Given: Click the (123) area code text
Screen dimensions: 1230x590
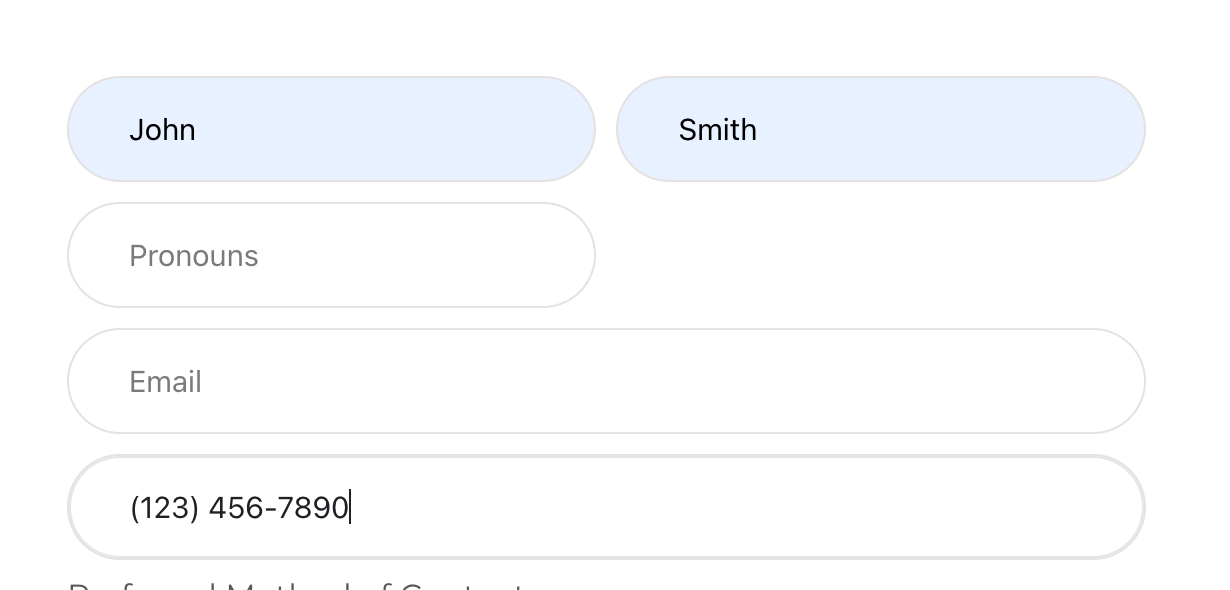Looking at the screenshot, I should 164,508.
